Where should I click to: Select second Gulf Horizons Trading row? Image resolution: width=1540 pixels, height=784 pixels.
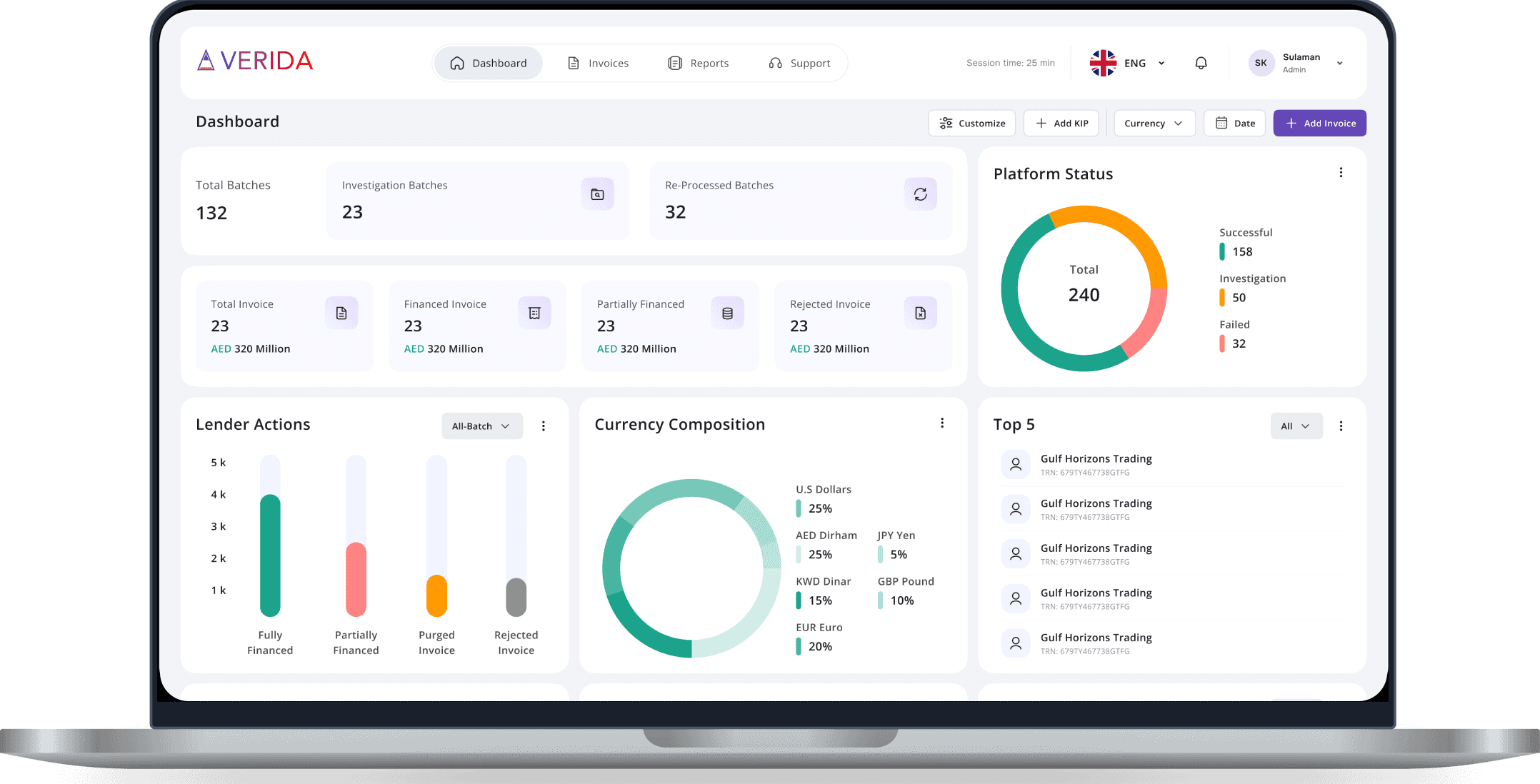tap(1171, 509)
